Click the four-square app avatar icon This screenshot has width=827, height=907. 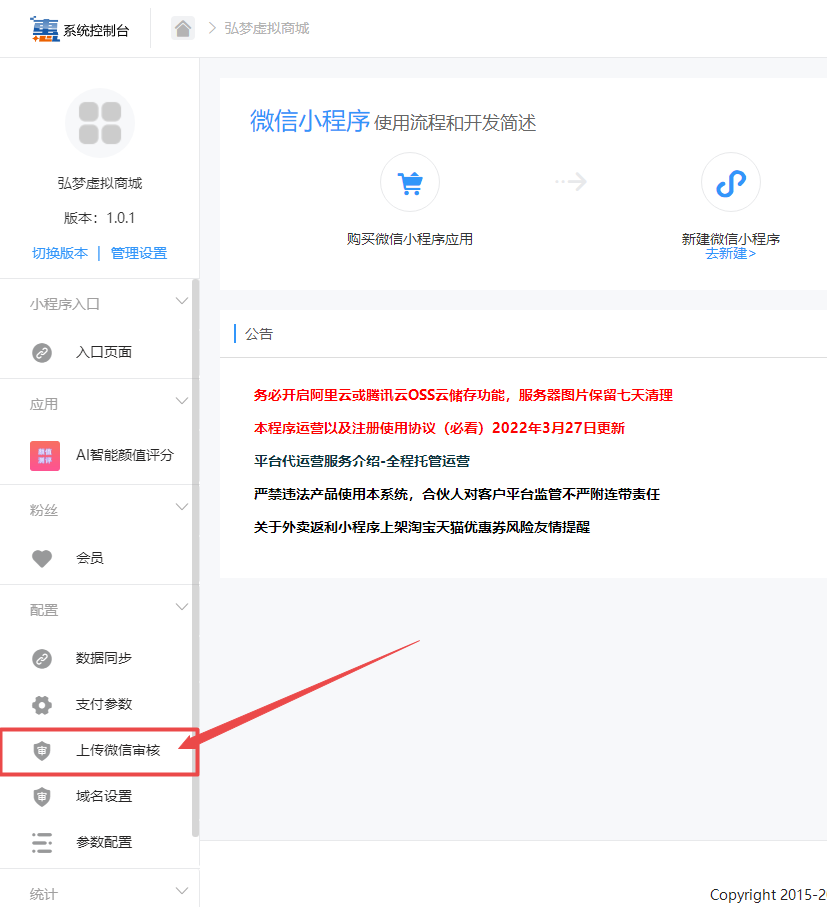pyautogui.click(x=99, y=123)
